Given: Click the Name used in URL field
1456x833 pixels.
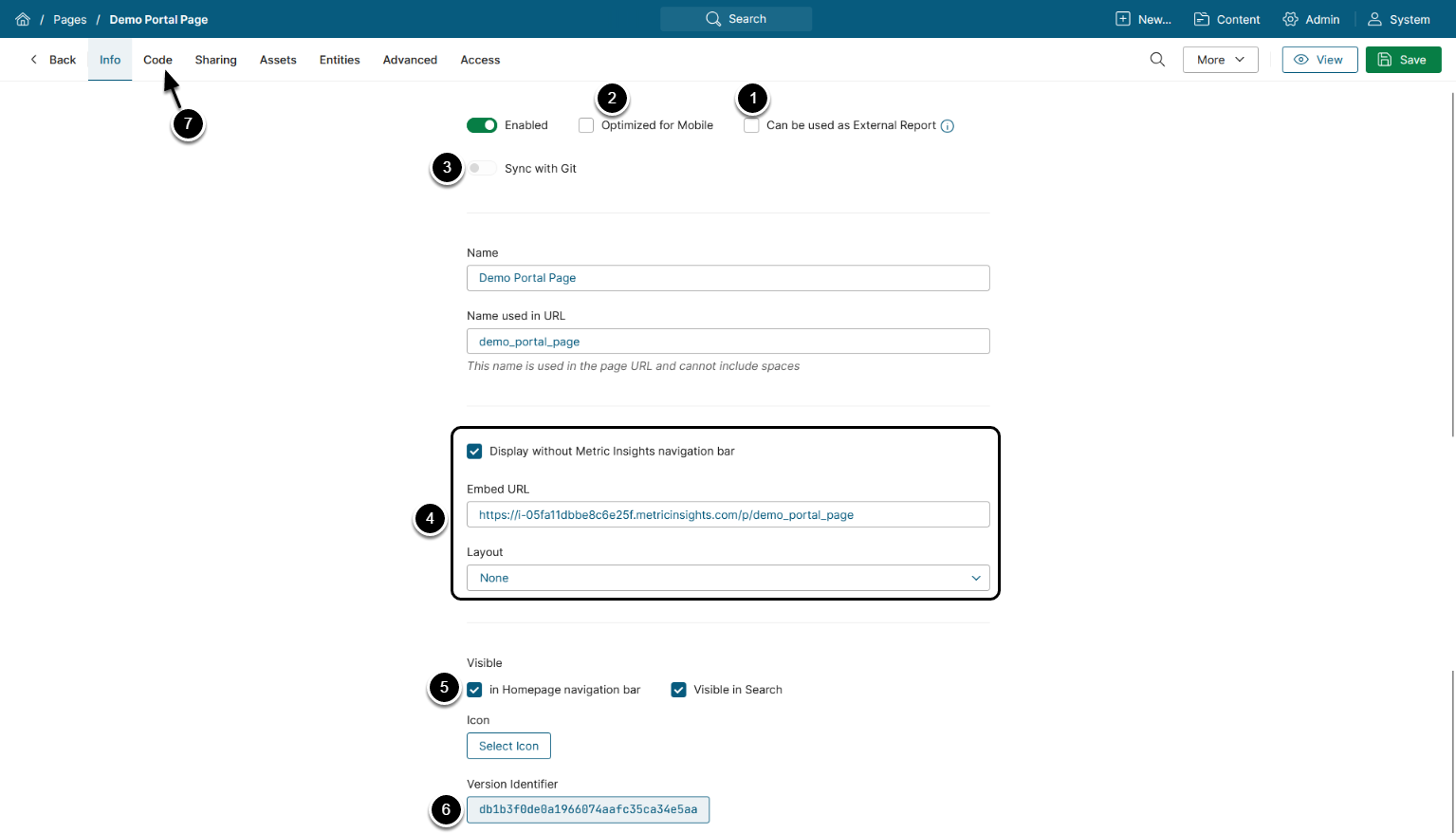Looking at the screenshot, I should 728,342.
